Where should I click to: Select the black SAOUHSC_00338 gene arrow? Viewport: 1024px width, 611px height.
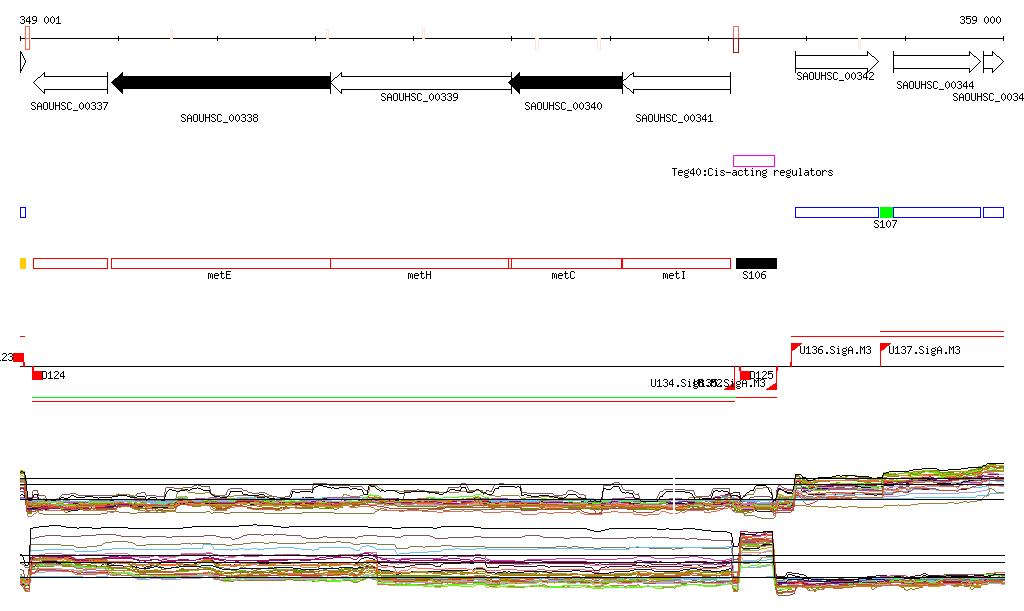pyautogui.click(x=220, y=83)
